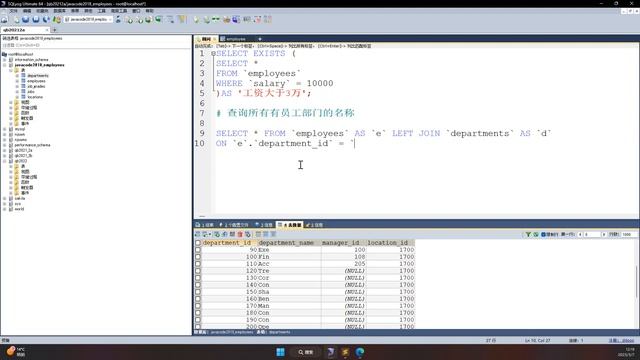
Task: Open taskbar search box
Action: pos(305,352)
